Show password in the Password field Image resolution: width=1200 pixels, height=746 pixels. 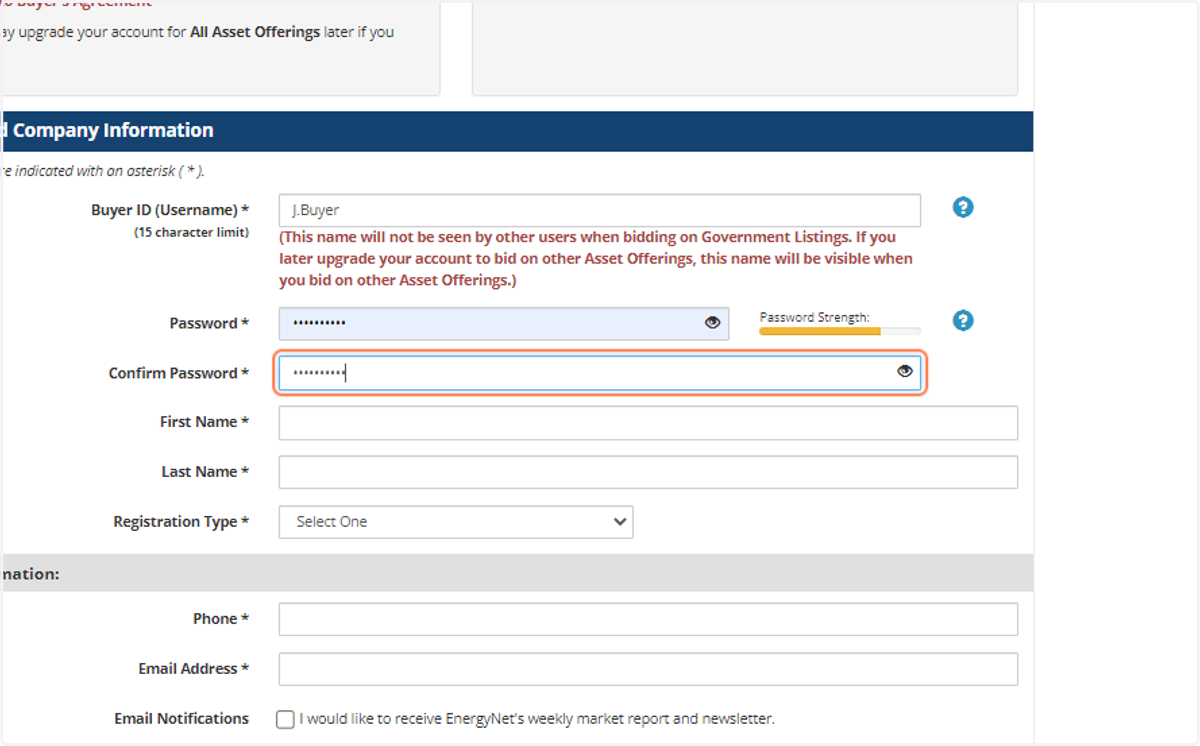click(713, 323)
